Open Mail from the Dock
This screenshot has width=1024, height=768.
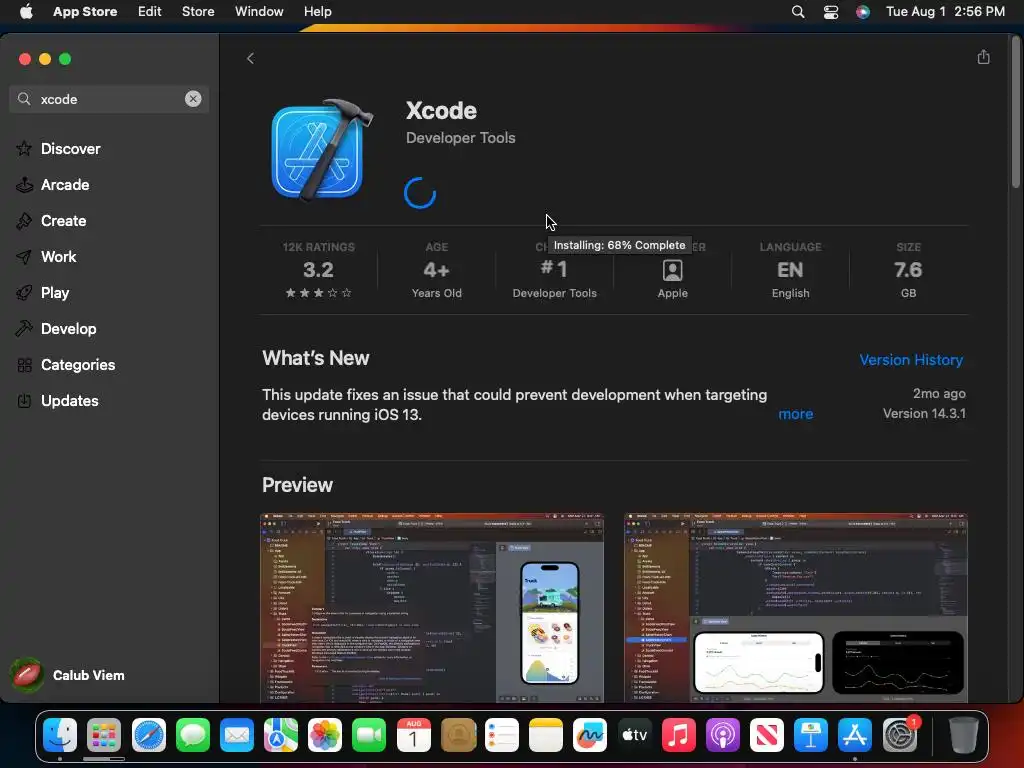(x=236, y=735)
